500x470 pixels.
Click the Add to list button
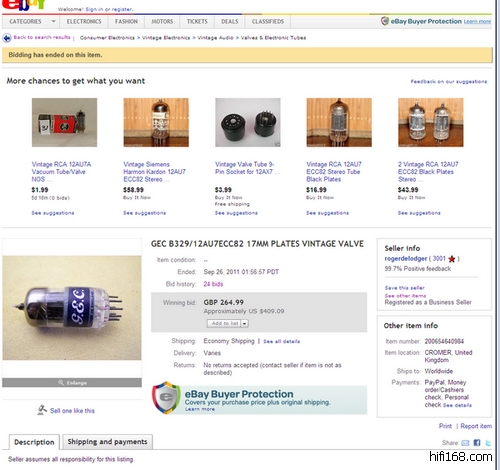click(x=224, y=323)
